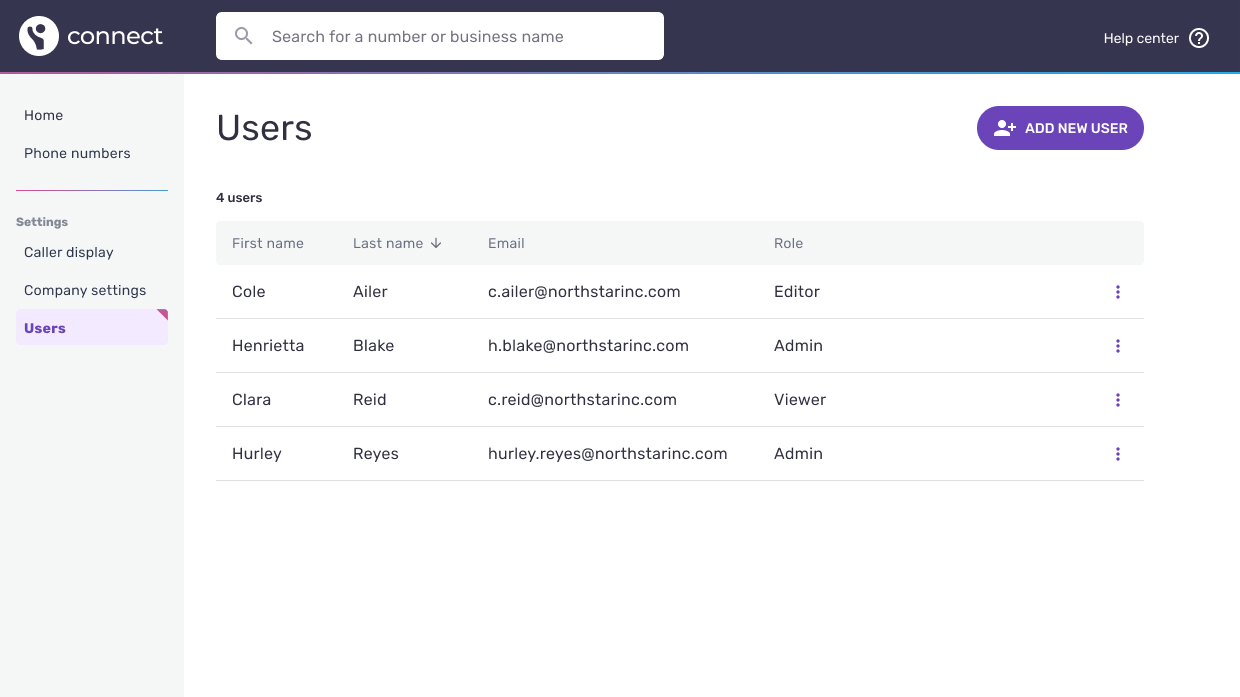Screen dimensions: 1240x697
Task: Click the Connect logo icon
Action: point(39,36)
